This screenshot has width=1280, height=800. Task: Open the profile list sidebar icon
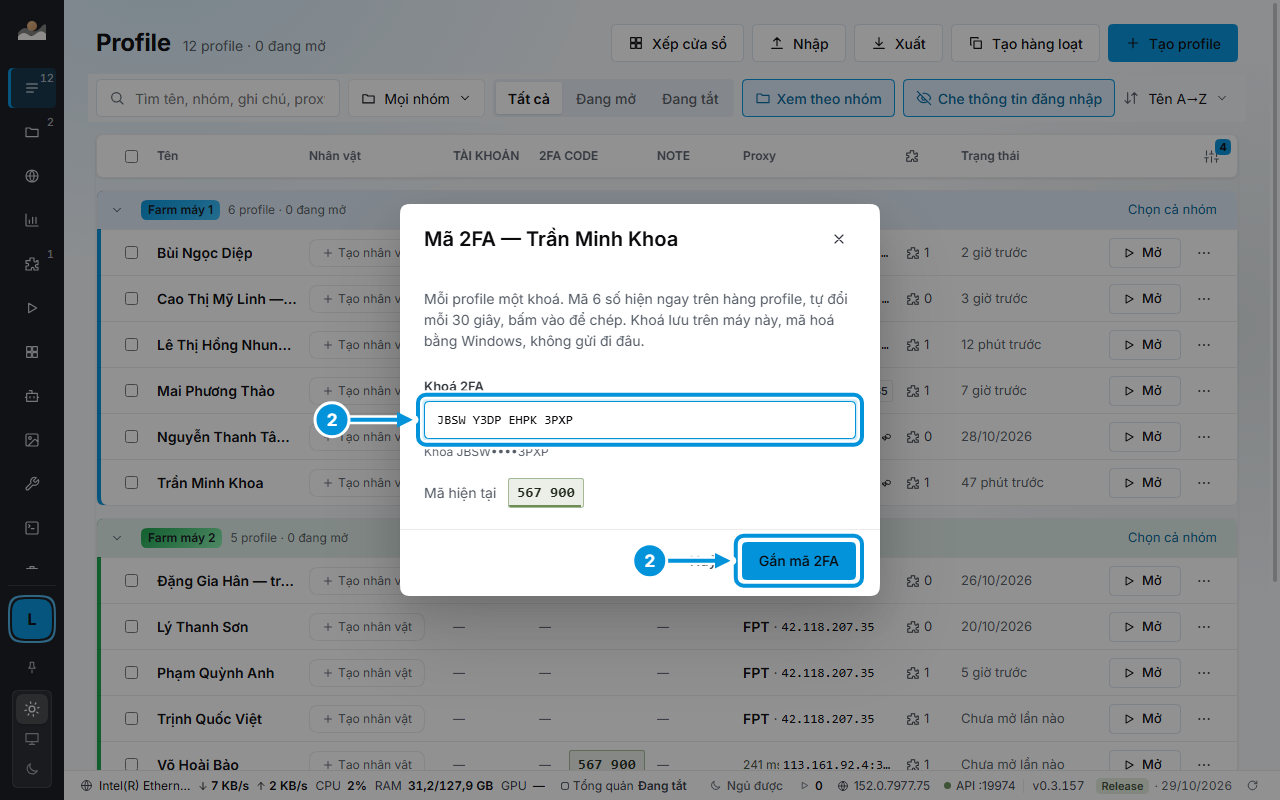[x=32, y=88]
